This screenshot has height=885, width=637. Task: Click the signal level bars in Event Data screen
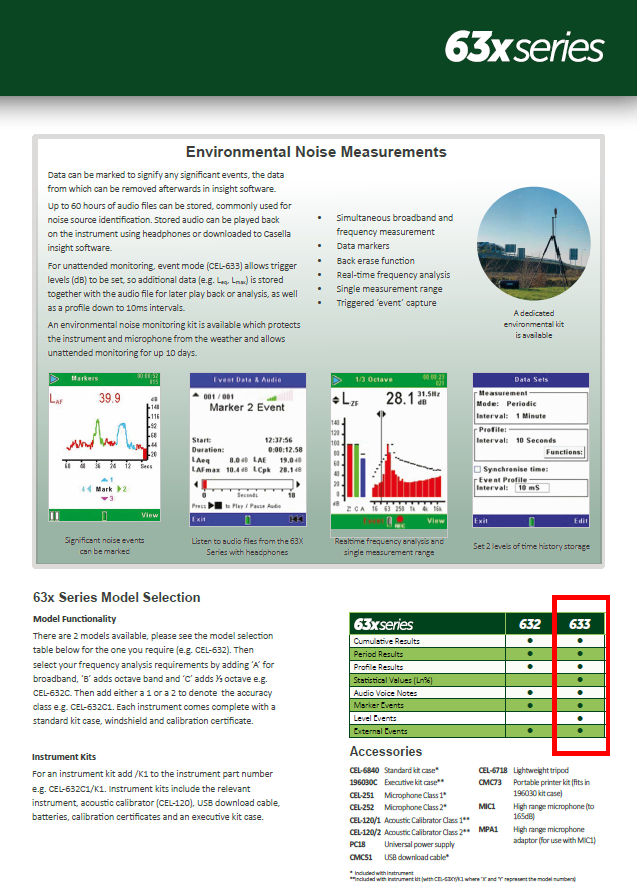280,395
